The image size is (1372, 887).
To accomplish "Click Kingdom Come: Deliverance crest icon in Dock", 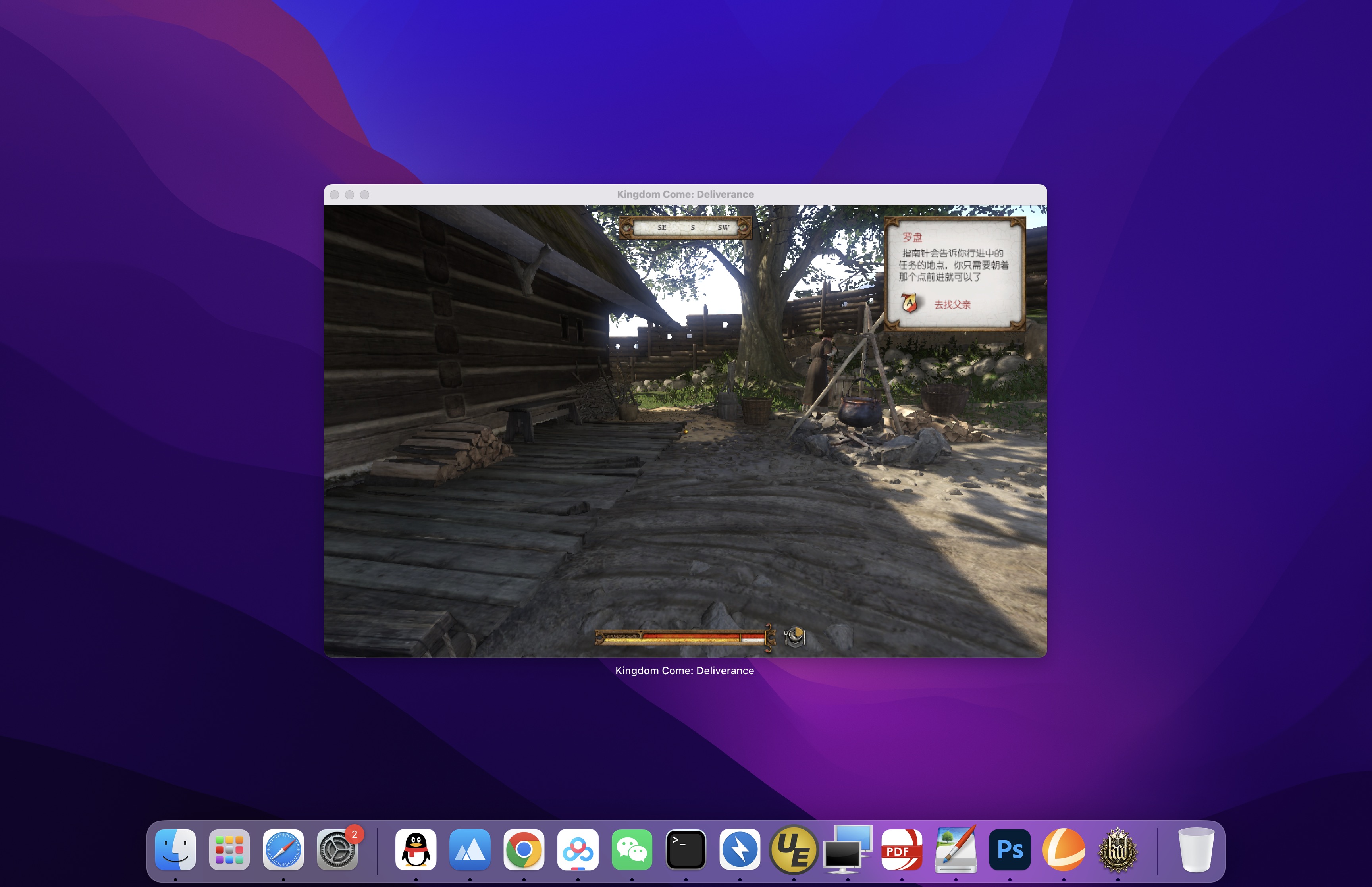I will coord(1118,850).
